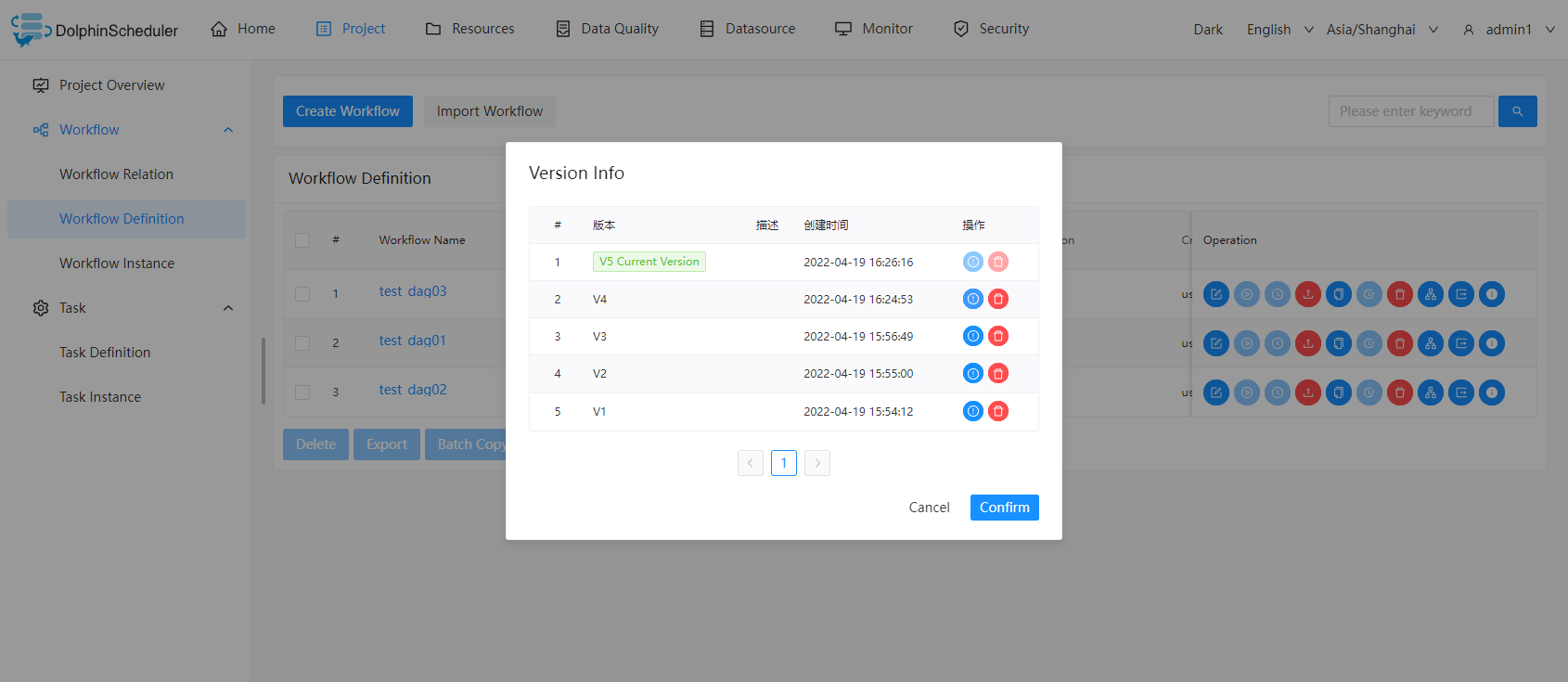This screenshot has height=682, width=1568.
Task: Focus the keyword search field
Action: 1411,111
